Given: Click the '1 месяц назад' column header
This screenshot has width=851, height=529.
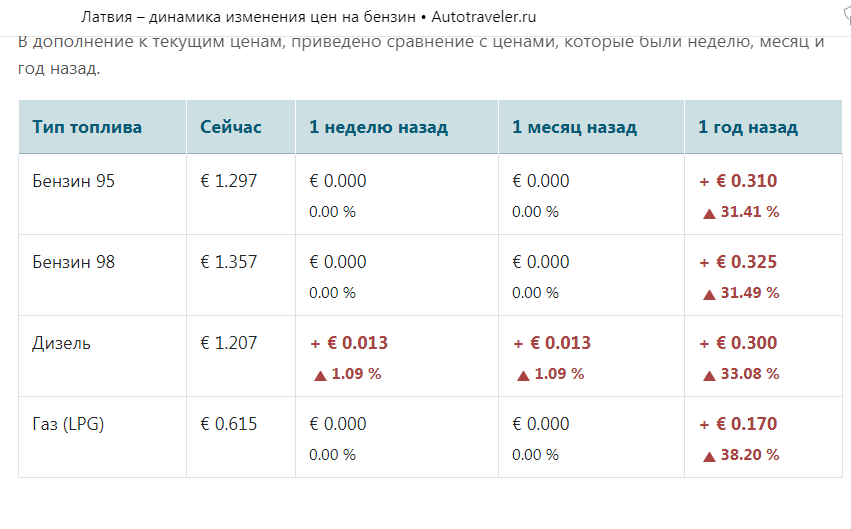Looking at the screenshot, I should 574,127.
